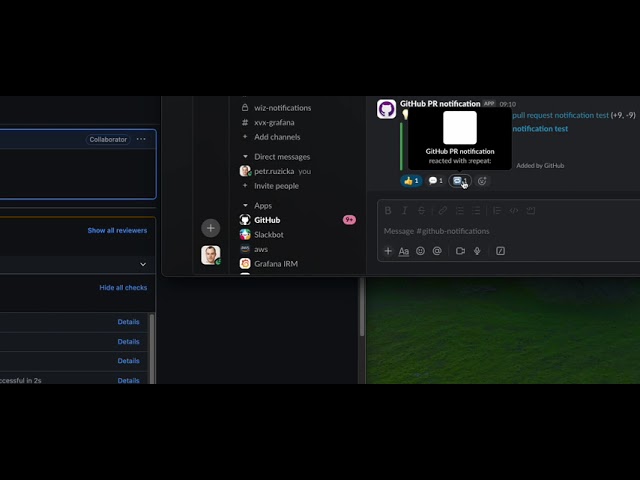Insert a link in the composer
The width and height of the screenshot is (640, 480).
(x=442, y=211)
